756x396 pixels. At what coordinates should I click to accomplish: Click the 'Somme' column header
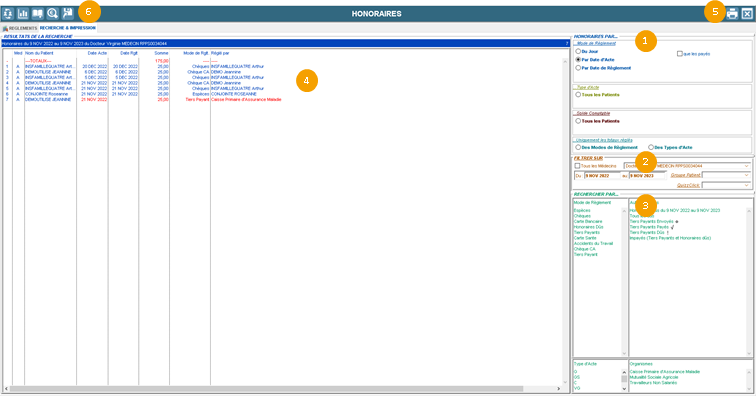(x=162, y=53)
